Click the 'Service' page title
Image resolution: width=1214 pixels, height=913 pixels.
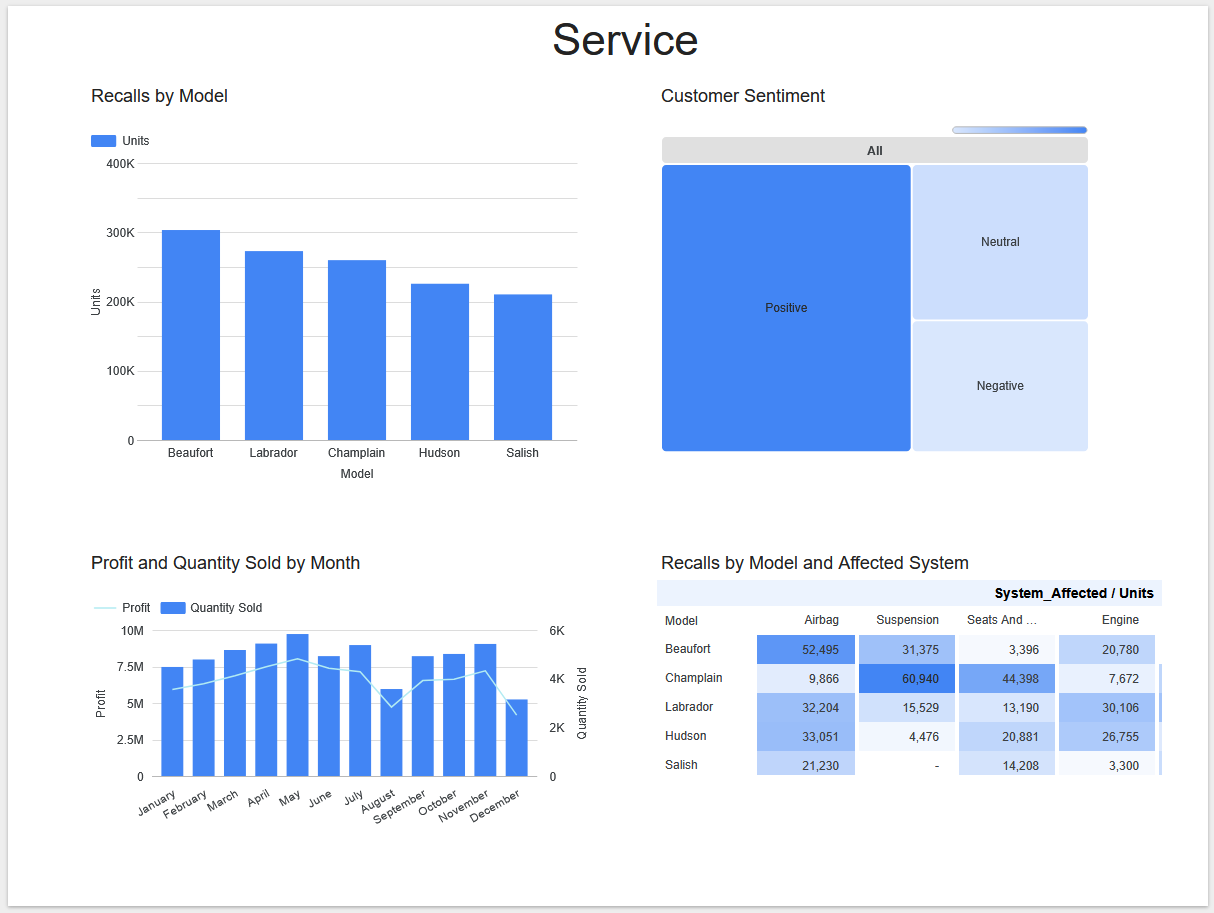tap(625, 40)
